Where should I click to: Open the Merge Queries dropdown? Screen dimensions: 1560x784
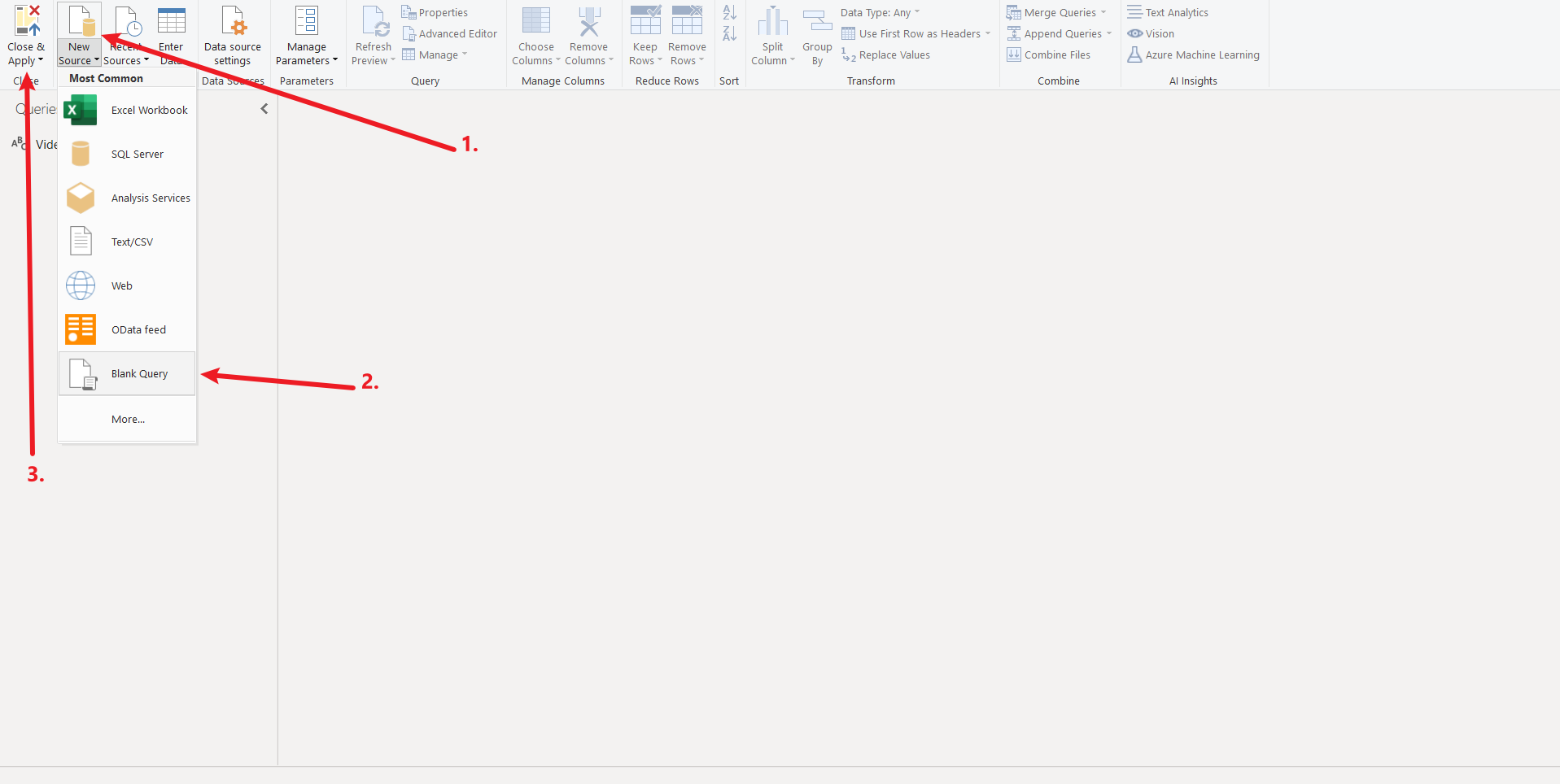[x=1103, y=12]
